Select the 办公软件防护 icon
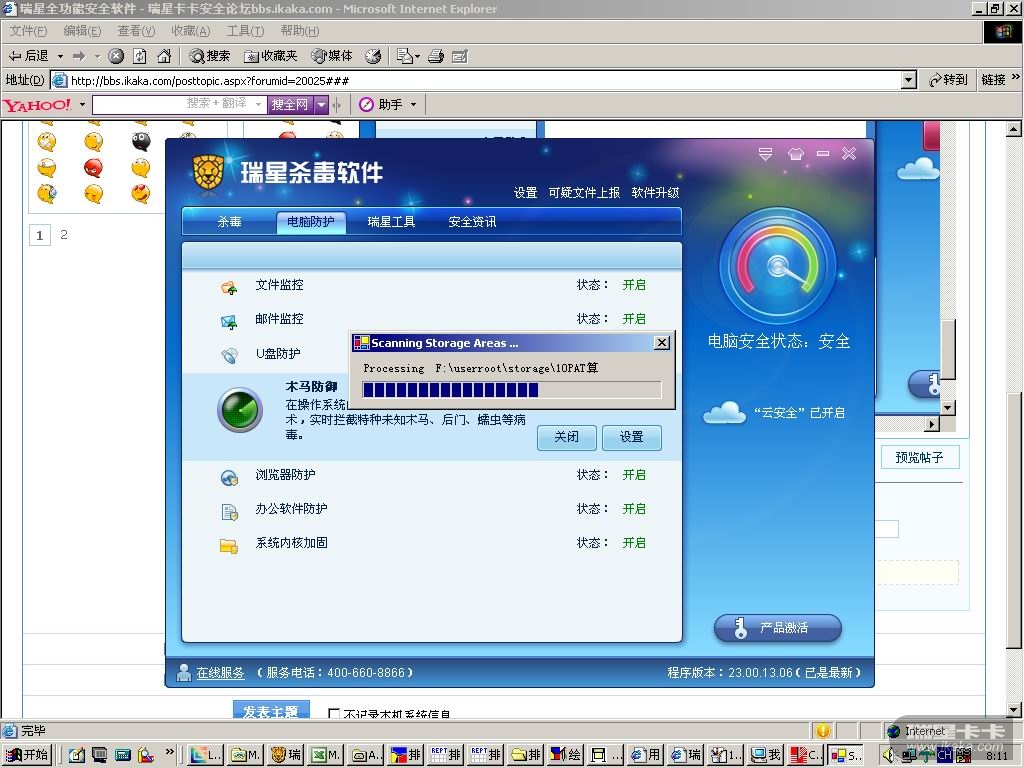Viewport: 1024px width, 768px height. click(229, 511)
